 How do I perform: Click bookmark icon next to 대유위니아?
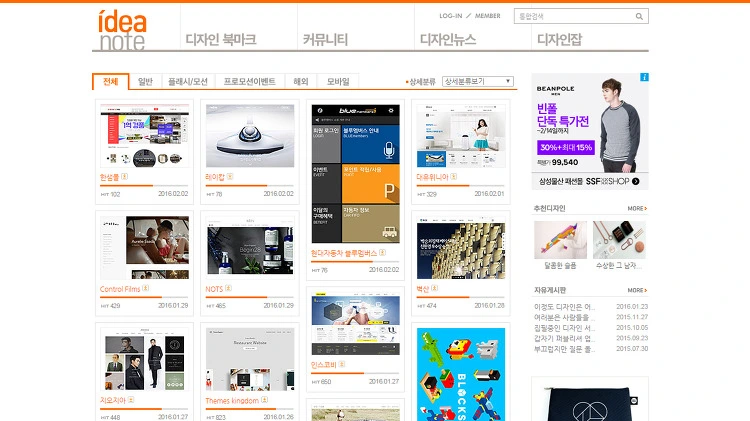pos(453,177)
